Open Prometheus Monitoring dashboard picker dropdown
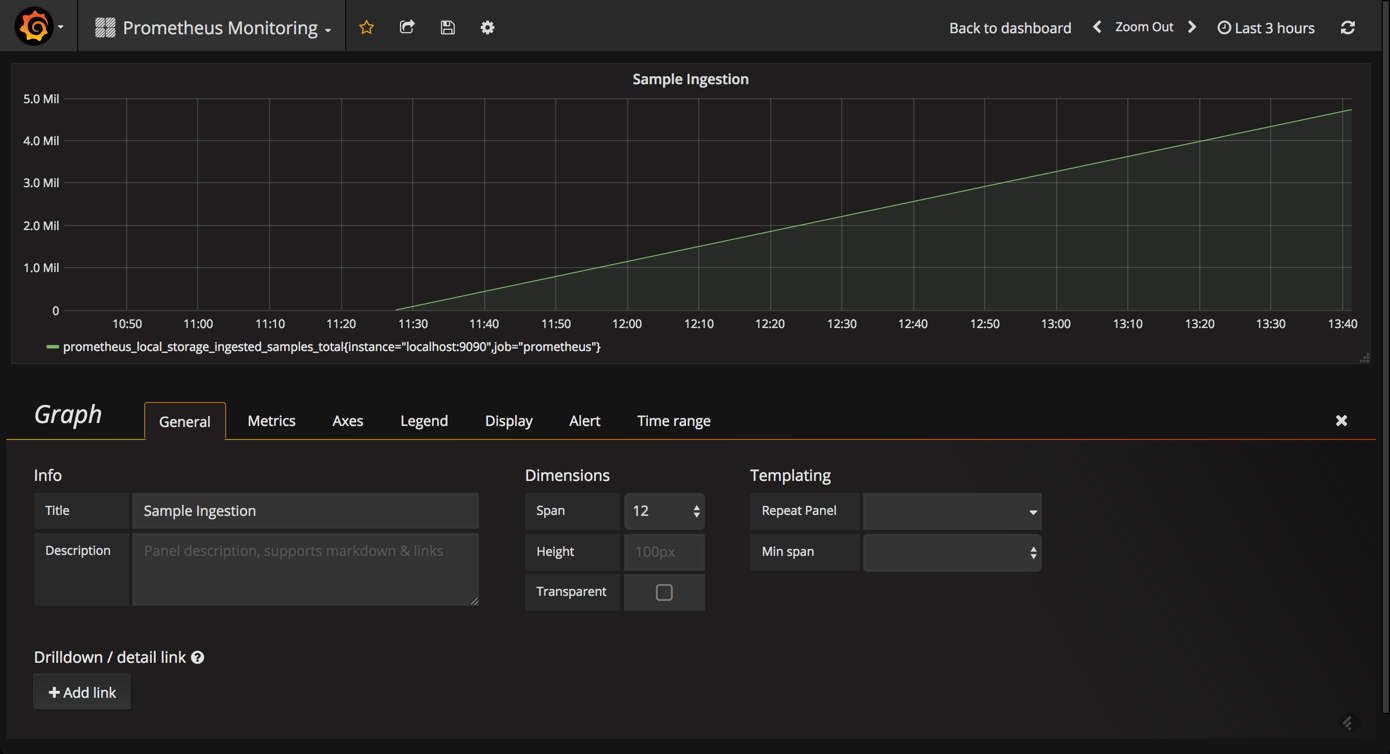The height and width of the screenshot is (754, 1390). (x=213, y=27)
